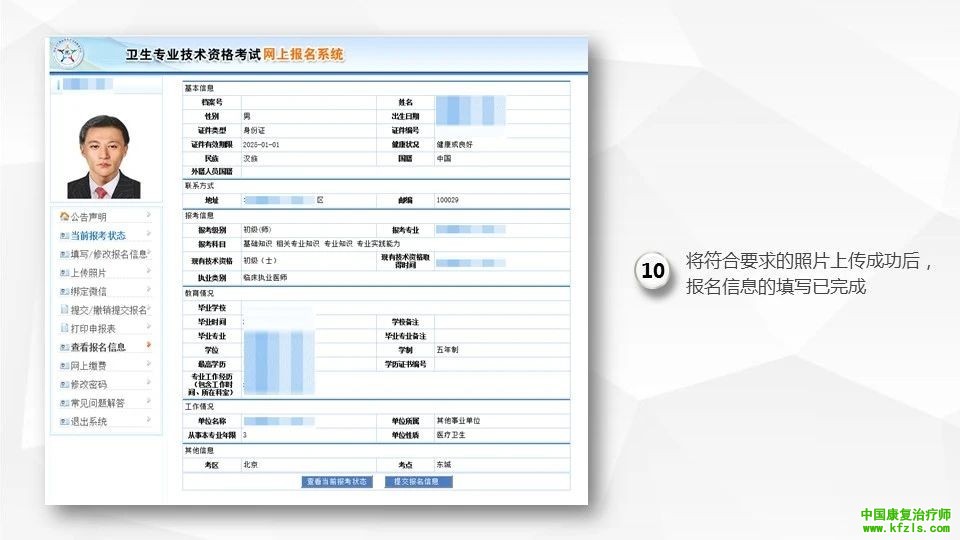The image size is (960, 540).
Task: Click the document icon for 提交/撤销提交报名
Action: tap(65, 310)
